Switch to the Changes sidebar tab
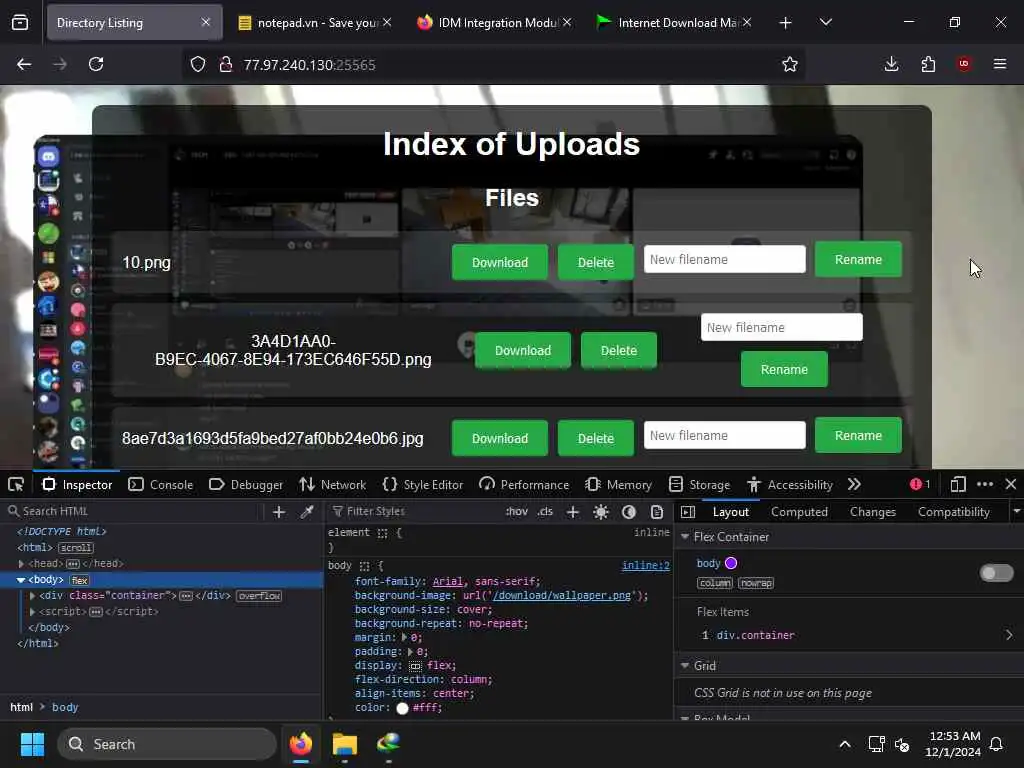The height and width of the screenshot is (768, 1024). 872,512
